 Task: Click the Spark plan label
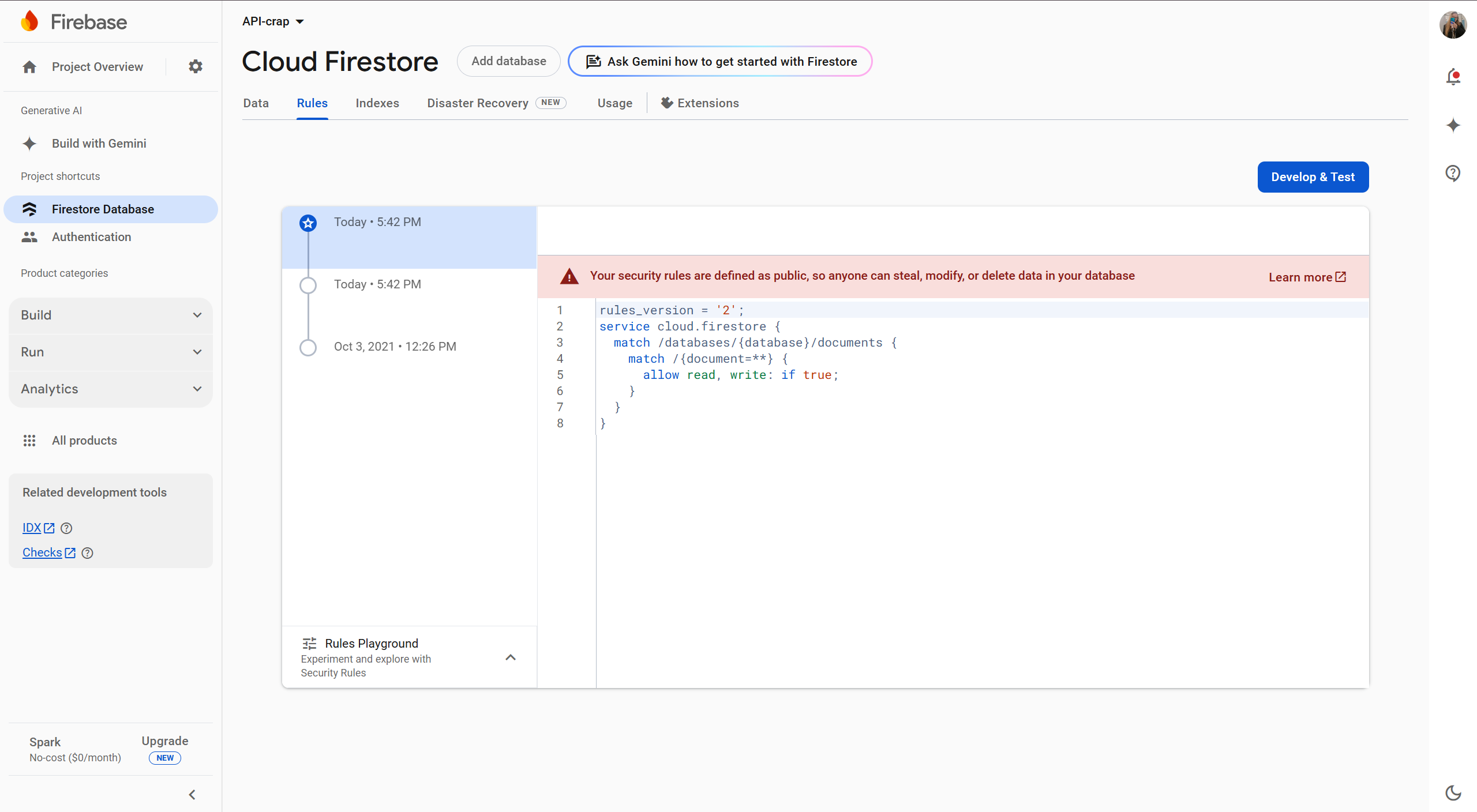(45, 742)
